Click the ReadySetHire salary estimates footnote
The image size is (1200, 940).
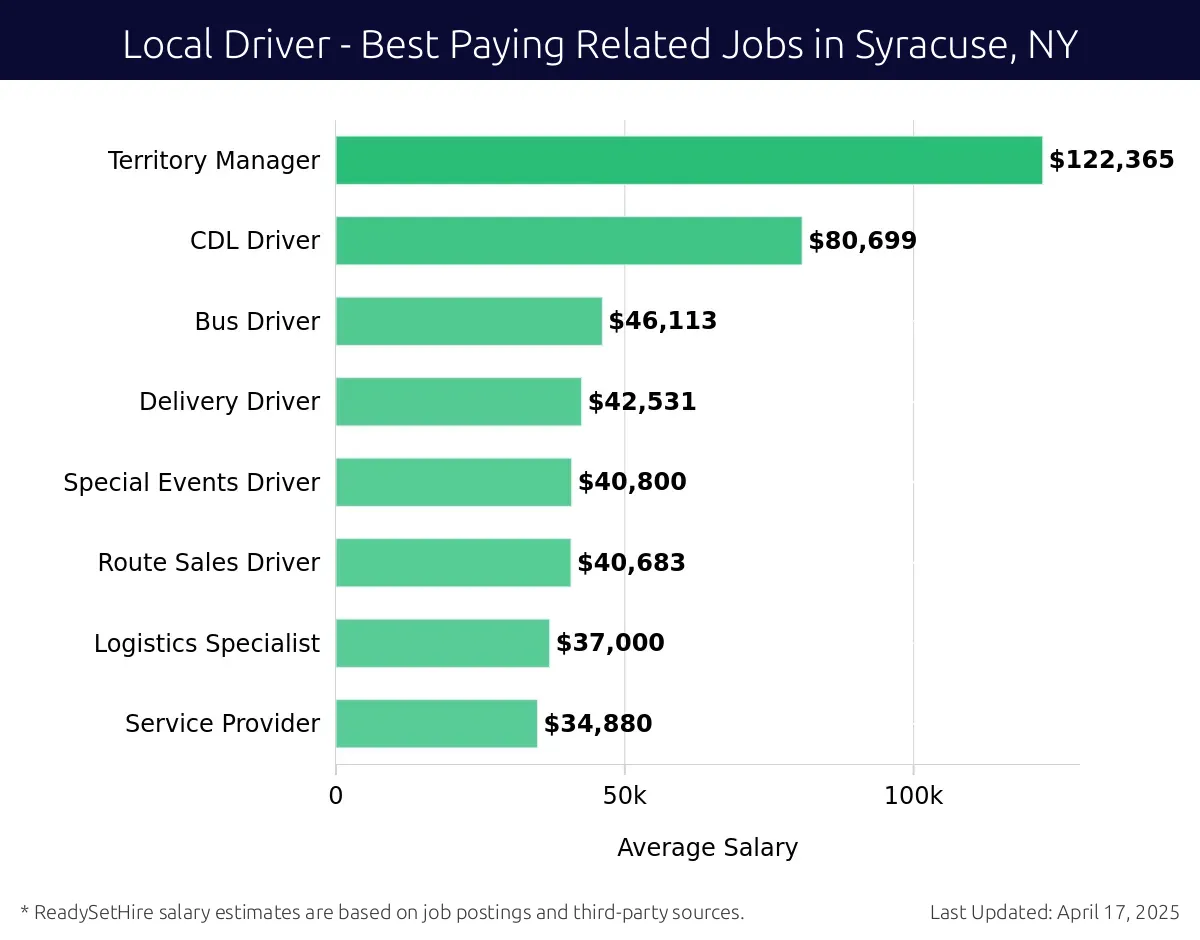tap(382, 912)
